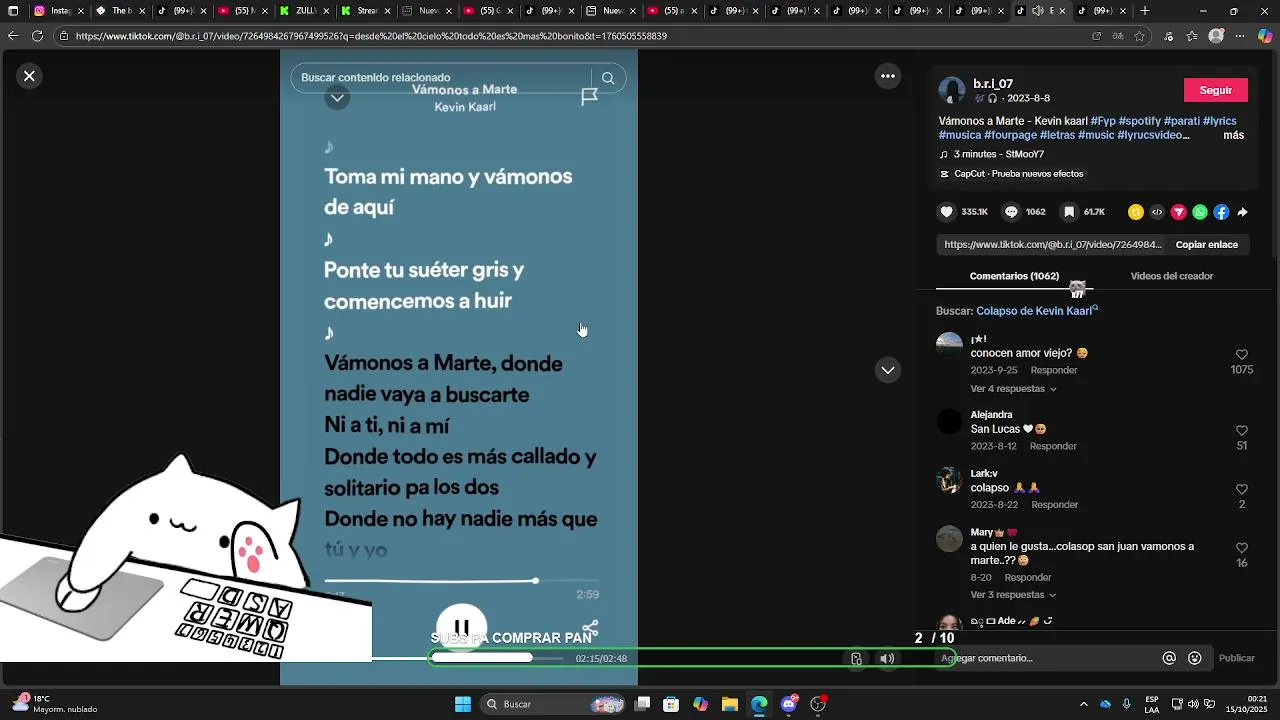1280x720 pixels.
Task: Open comments via speech bubble icon
Action: (x=1011, y=212)
